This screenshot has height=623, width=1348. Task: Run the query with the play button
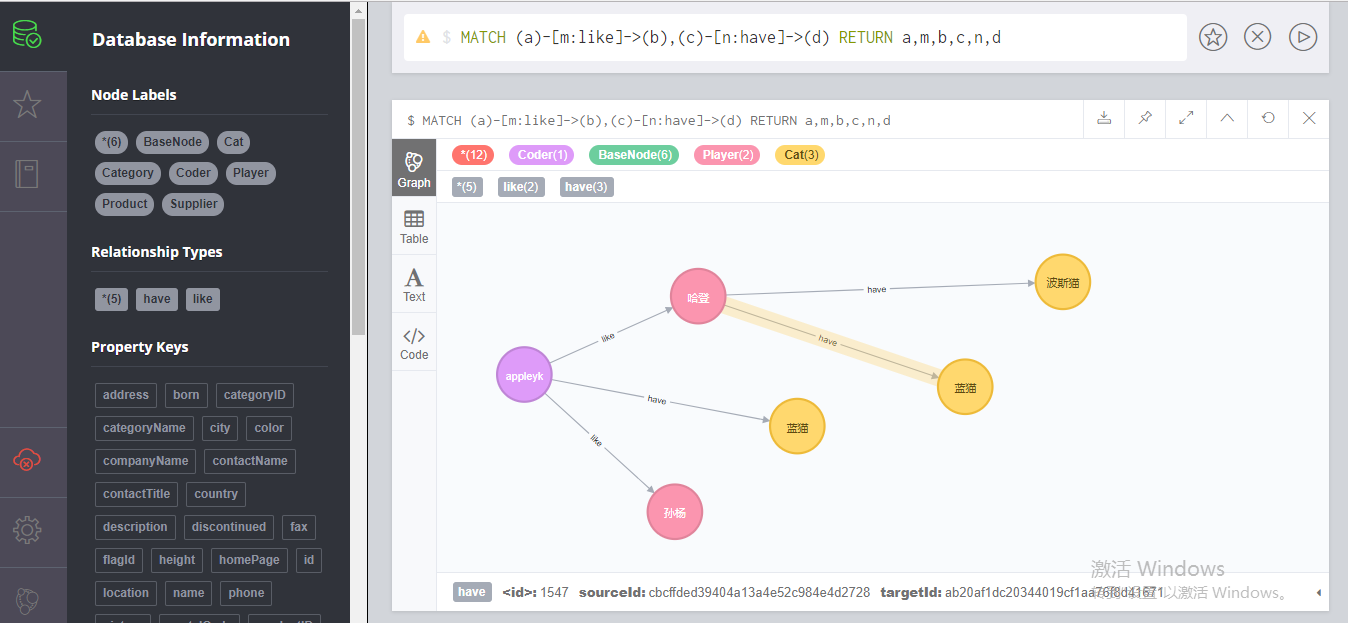click(1302, 36)
